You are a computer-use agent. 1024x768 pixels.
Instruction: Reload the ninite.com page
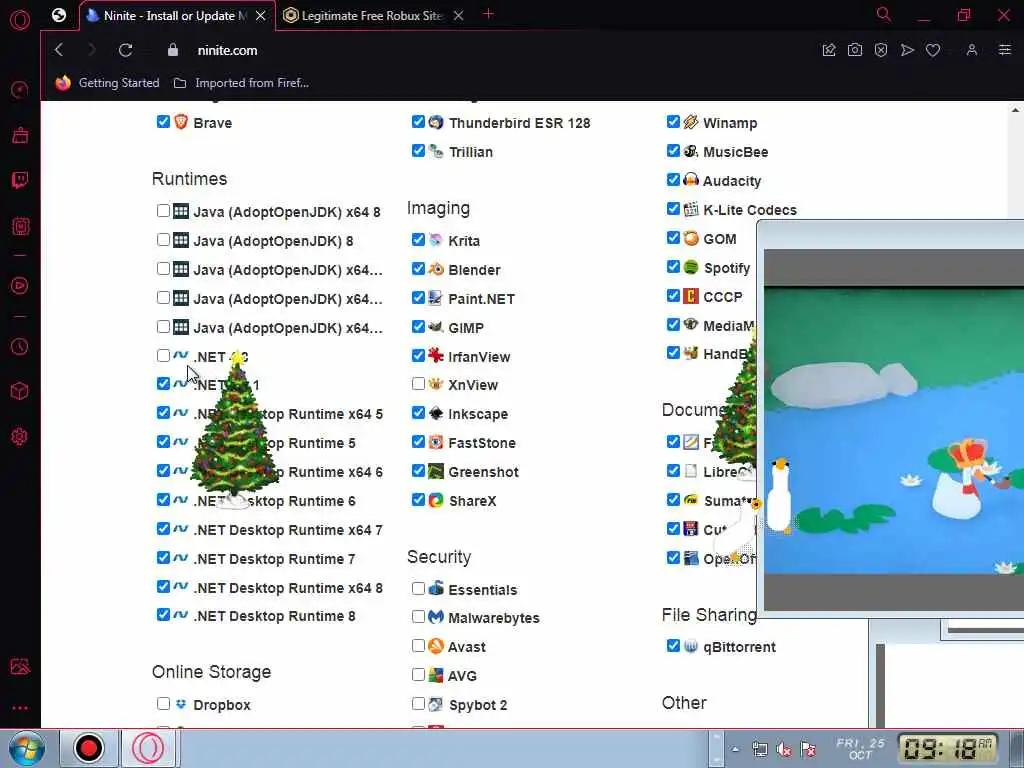pos(125,50)
